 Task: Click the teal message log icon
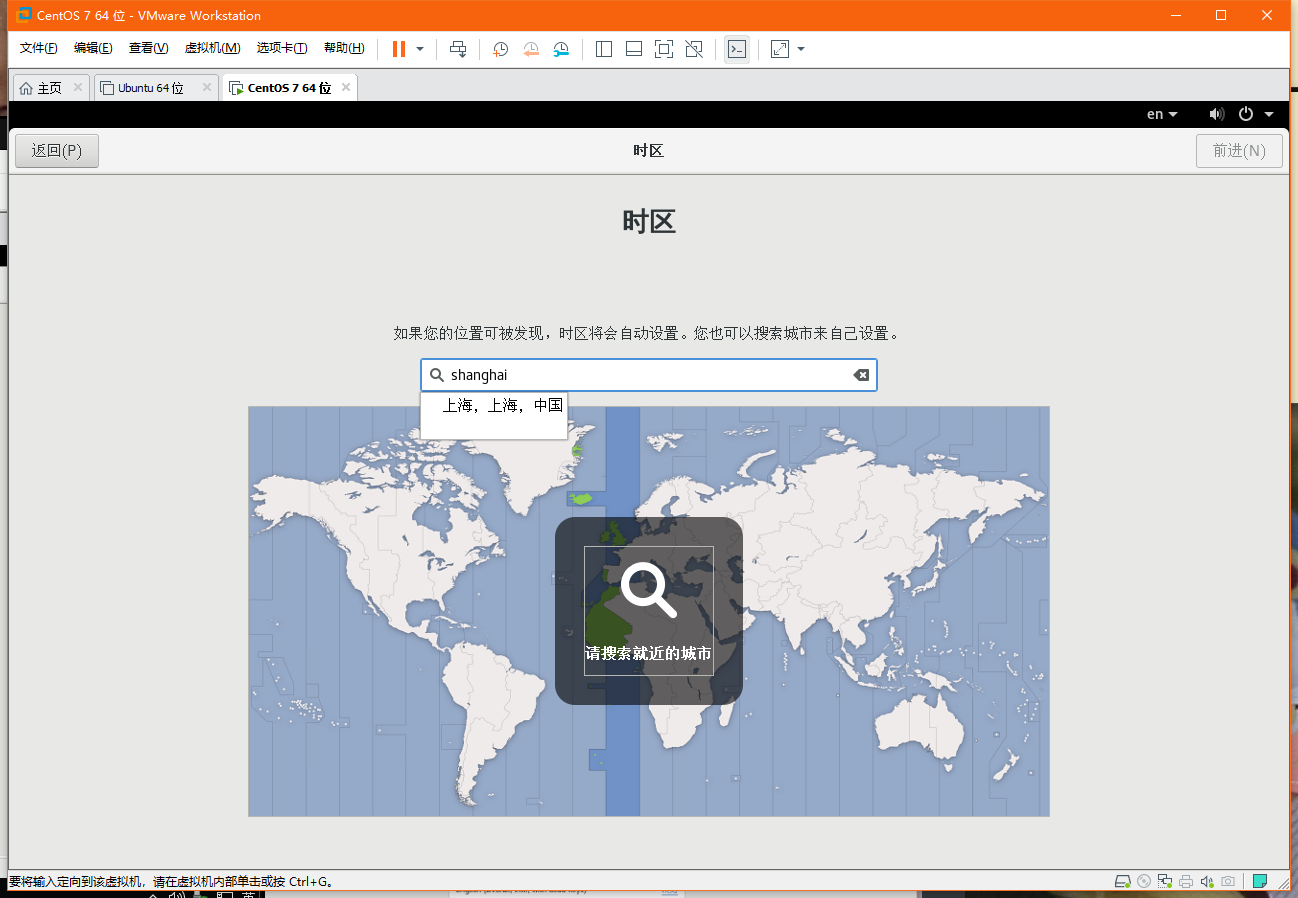(1261, 881)
